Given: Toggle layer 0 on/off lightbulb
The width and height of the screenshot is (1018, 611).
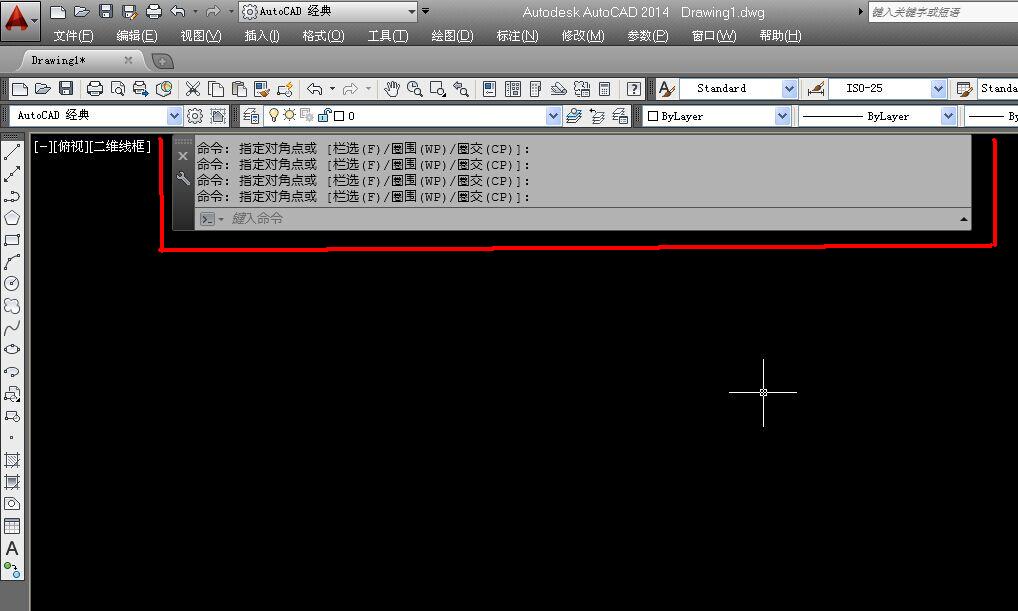Looking at the screenshot, I should pyautogui.click(x=274, y=116).
